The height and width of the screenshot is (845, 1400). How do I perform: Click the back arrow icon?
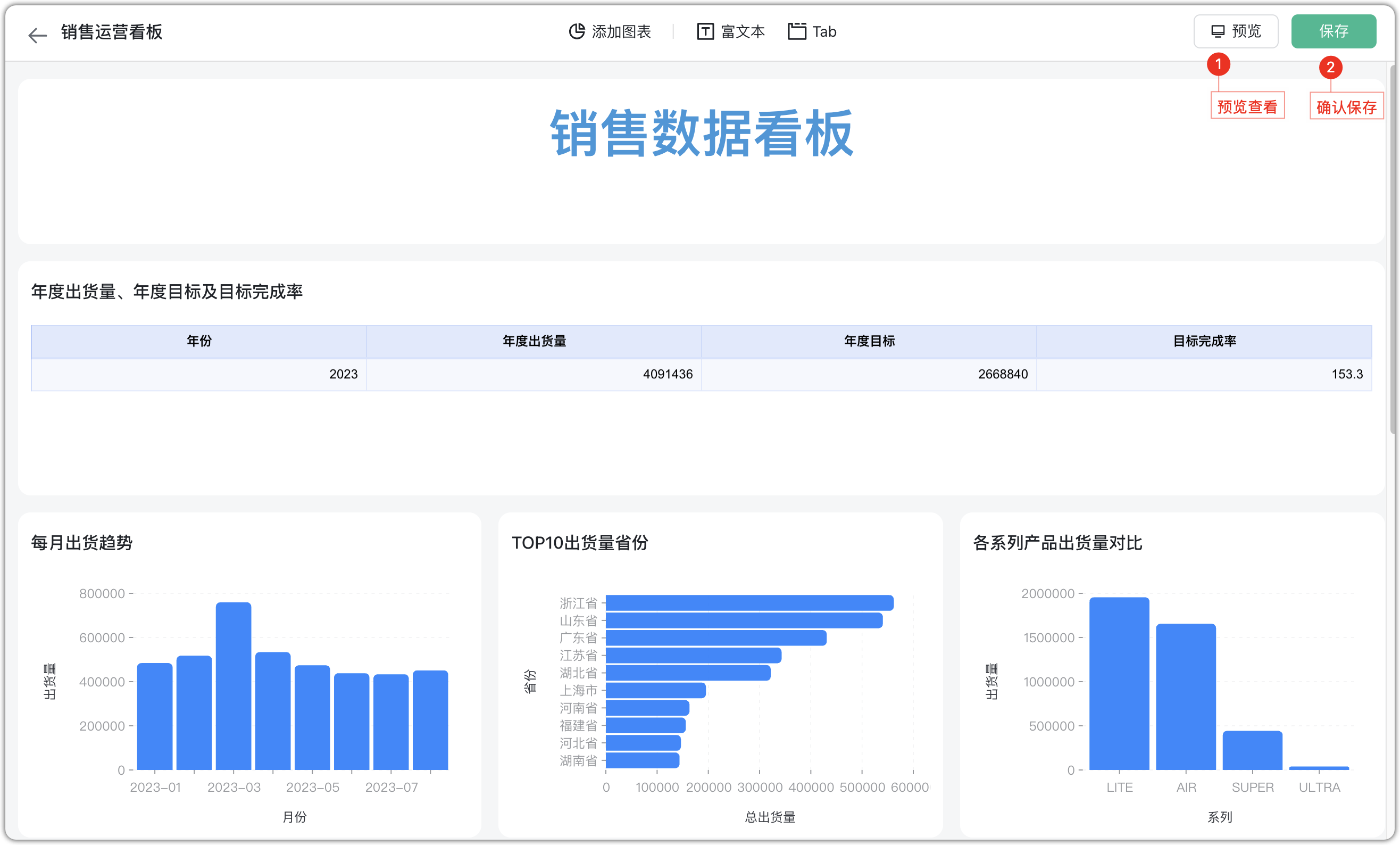[37, 35]
